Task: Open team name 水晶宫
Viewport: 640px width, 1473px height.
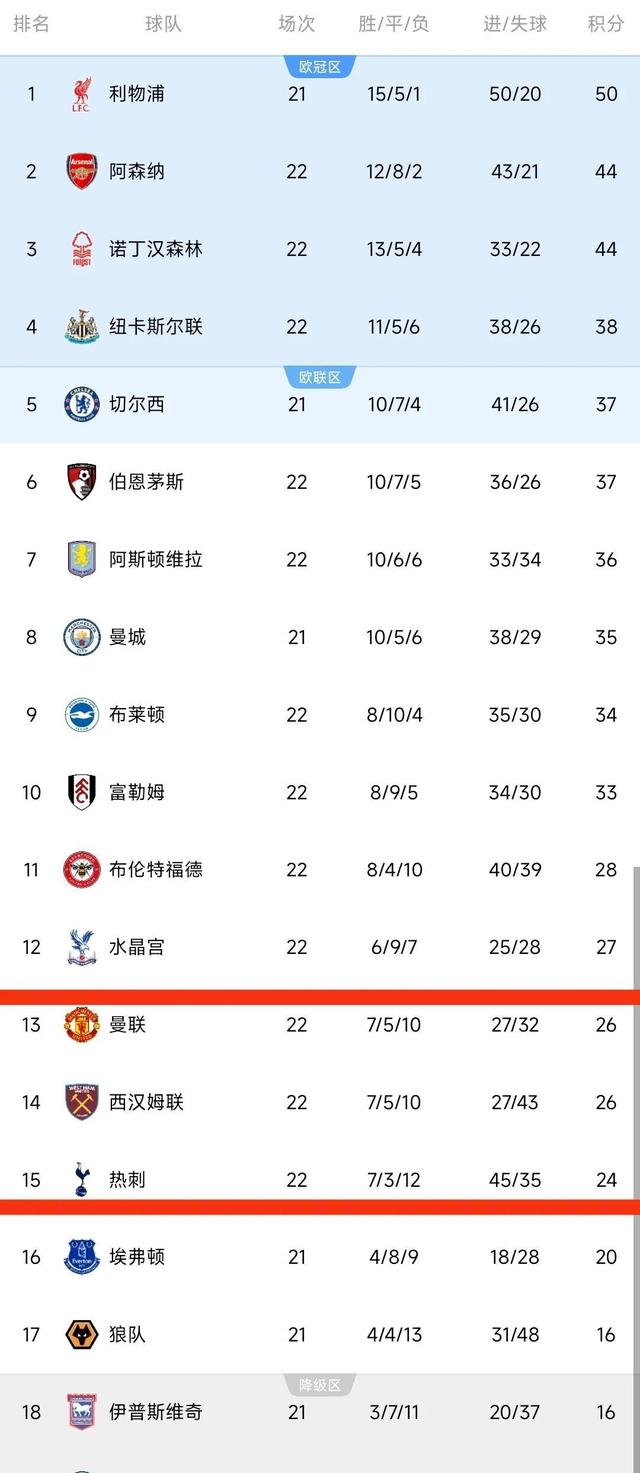Action: 137,947
